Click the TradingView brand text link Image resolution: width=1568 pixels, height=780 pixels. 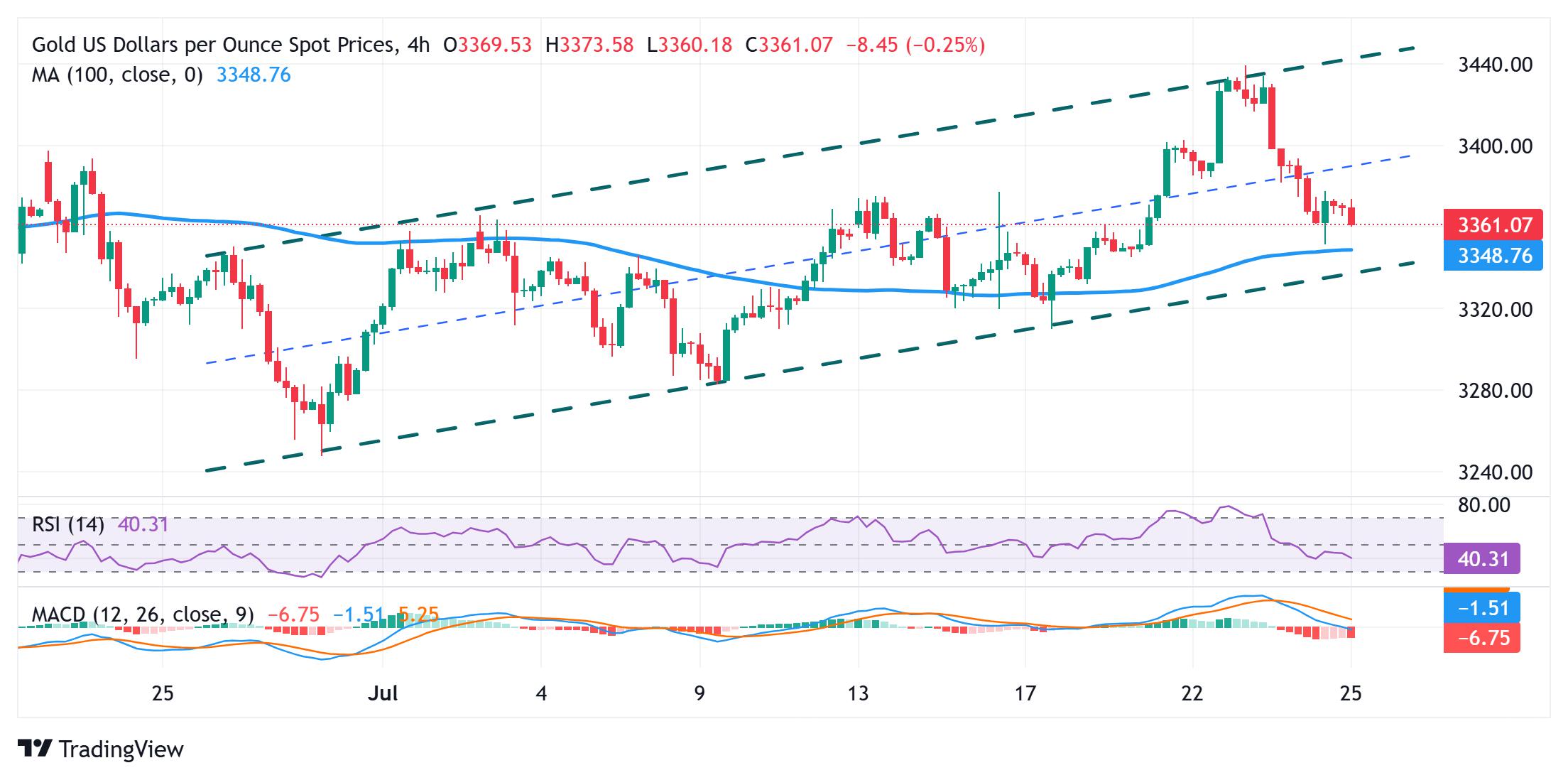pyautogui.click(x=121, y=749)
